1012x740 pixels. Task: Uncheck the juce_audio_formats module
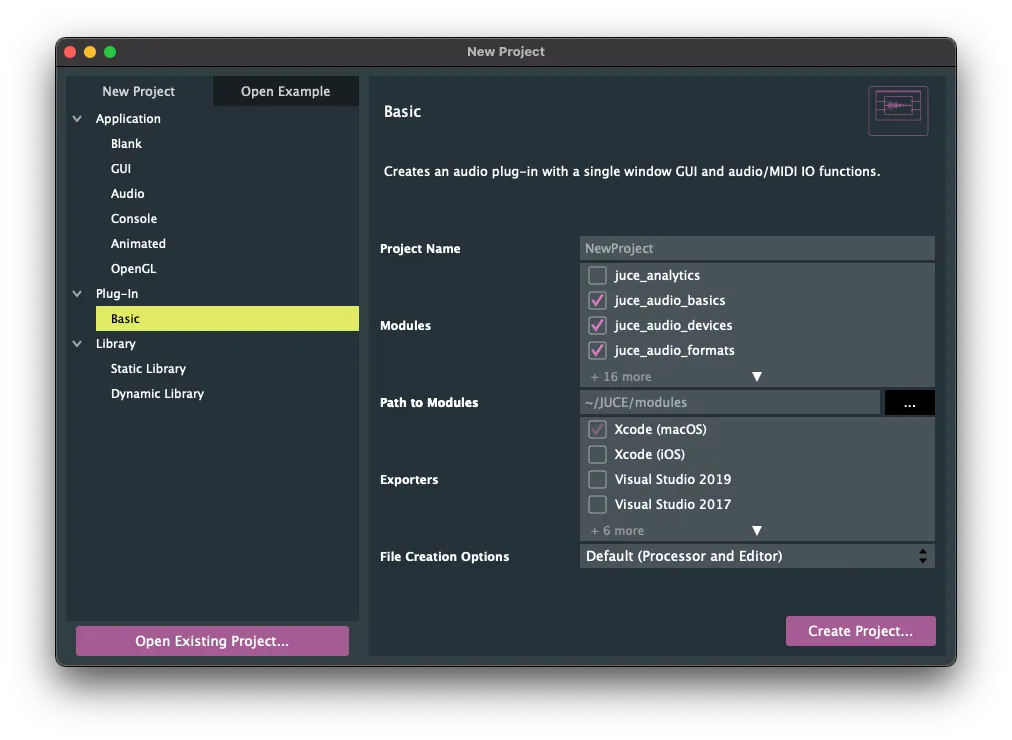click(597, 350)
